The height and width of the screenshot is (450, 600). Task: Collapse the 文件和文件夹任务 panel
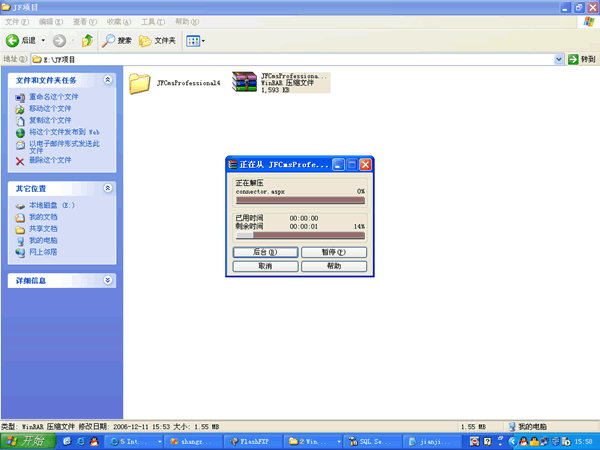(x=108, y=80)
